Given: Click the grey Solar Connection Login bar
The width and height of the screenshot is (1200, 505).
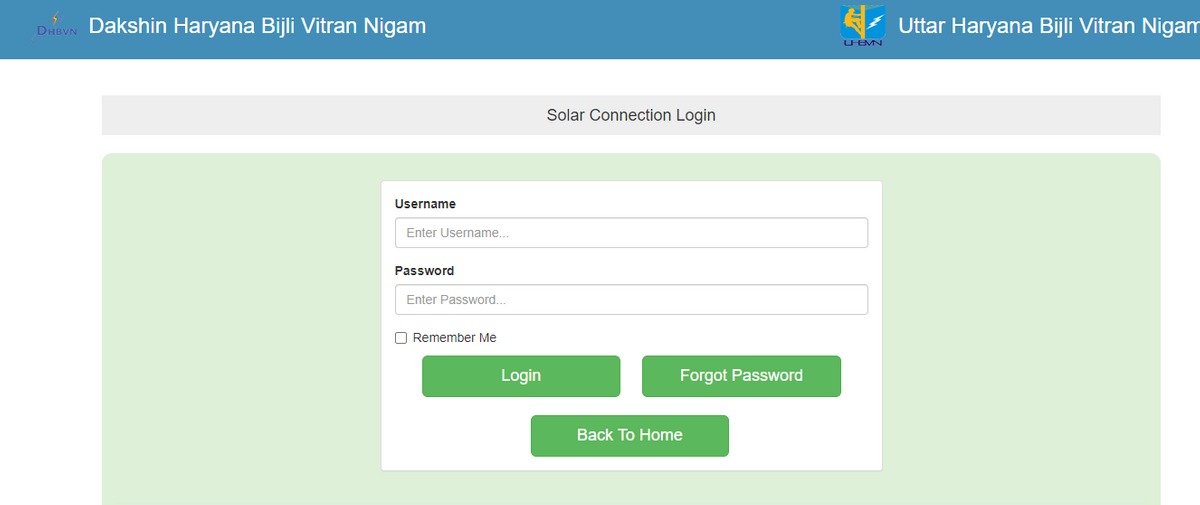Looking at the screenshot, I should pyautogui.click(x=300, y=115).
